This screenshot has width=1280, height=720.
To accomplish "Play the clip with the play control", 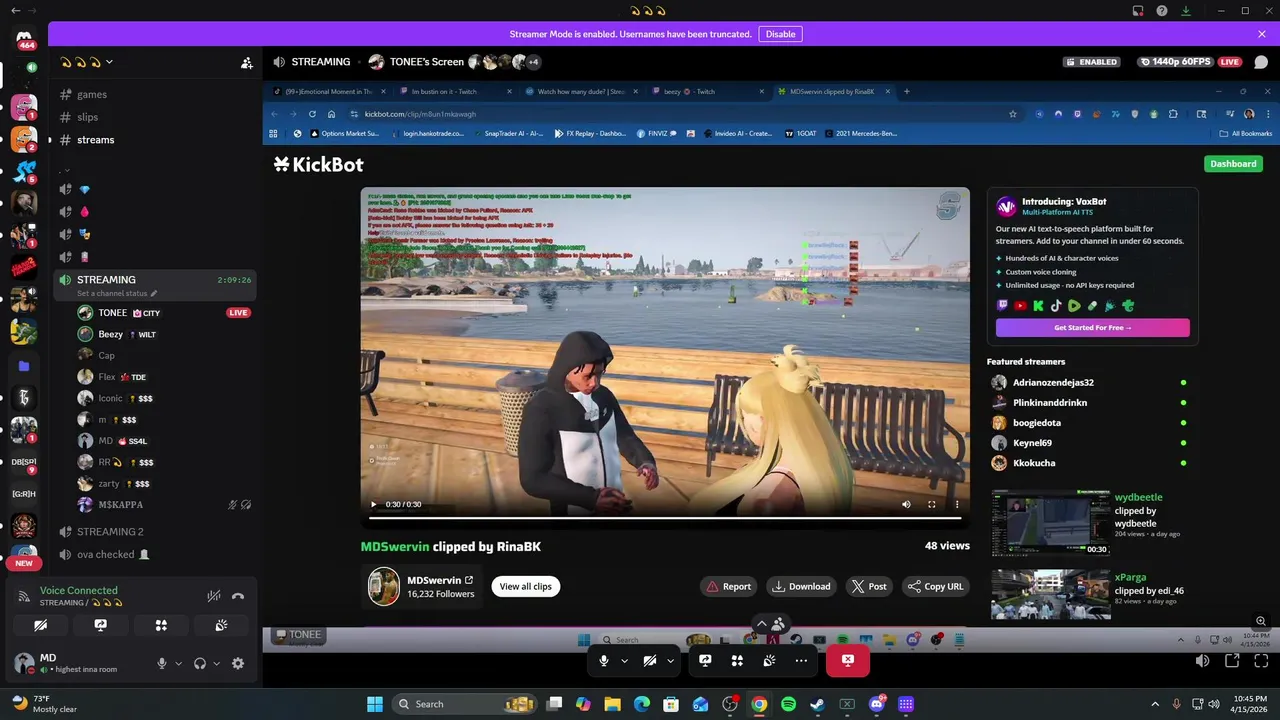I will click(x=373, y=504).
